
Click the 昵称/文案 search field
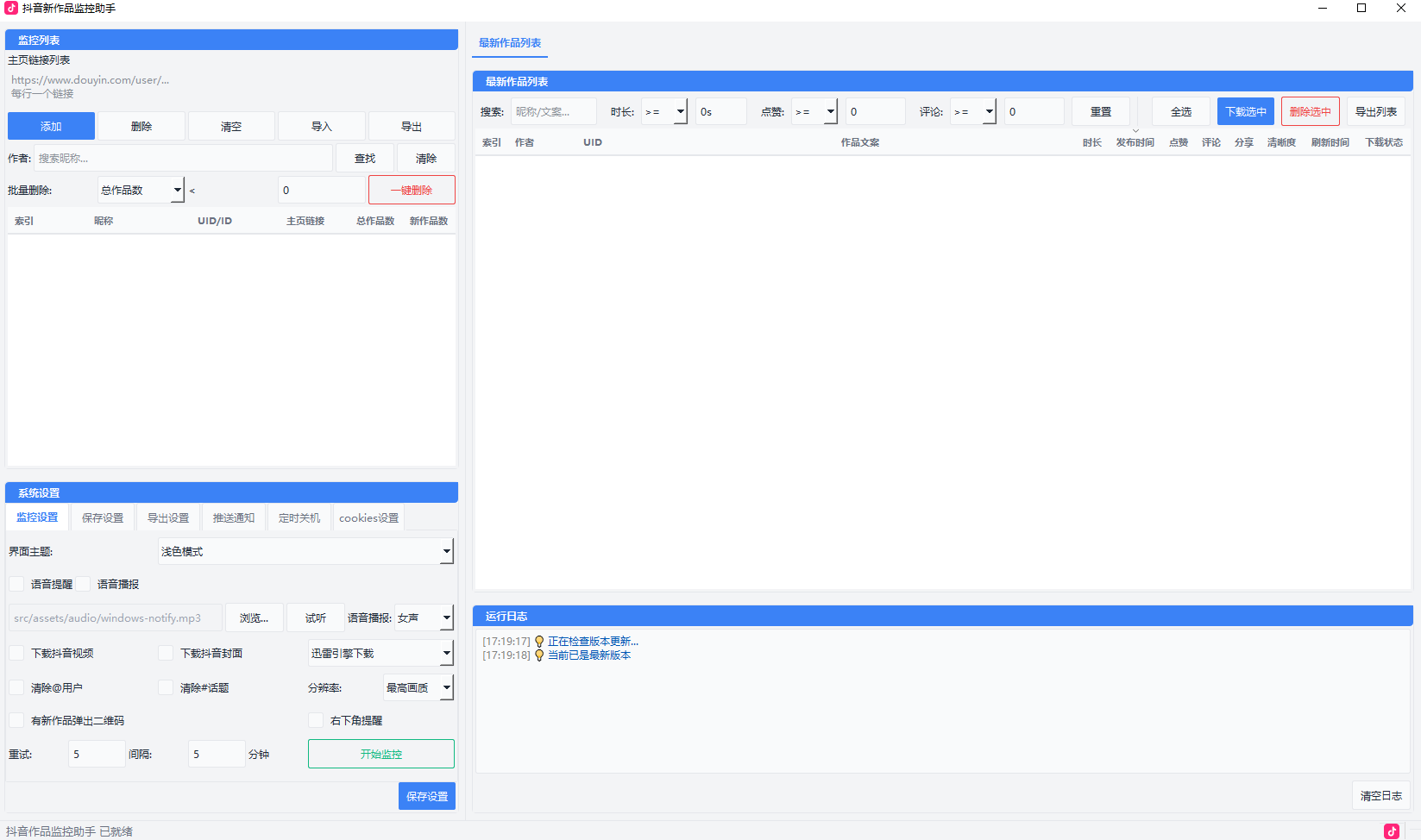pos(554,111)
